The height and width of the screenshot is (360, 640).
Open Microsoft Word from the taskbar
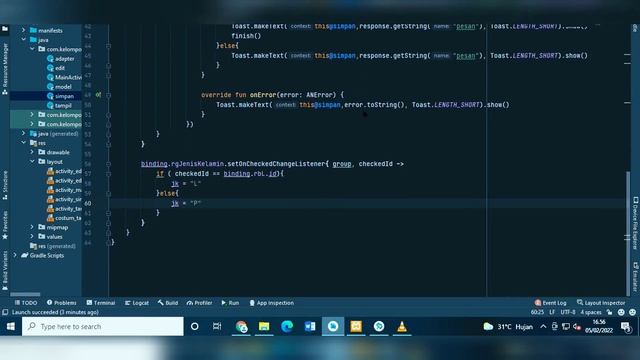pyautogui.click(x=310, y=327)
